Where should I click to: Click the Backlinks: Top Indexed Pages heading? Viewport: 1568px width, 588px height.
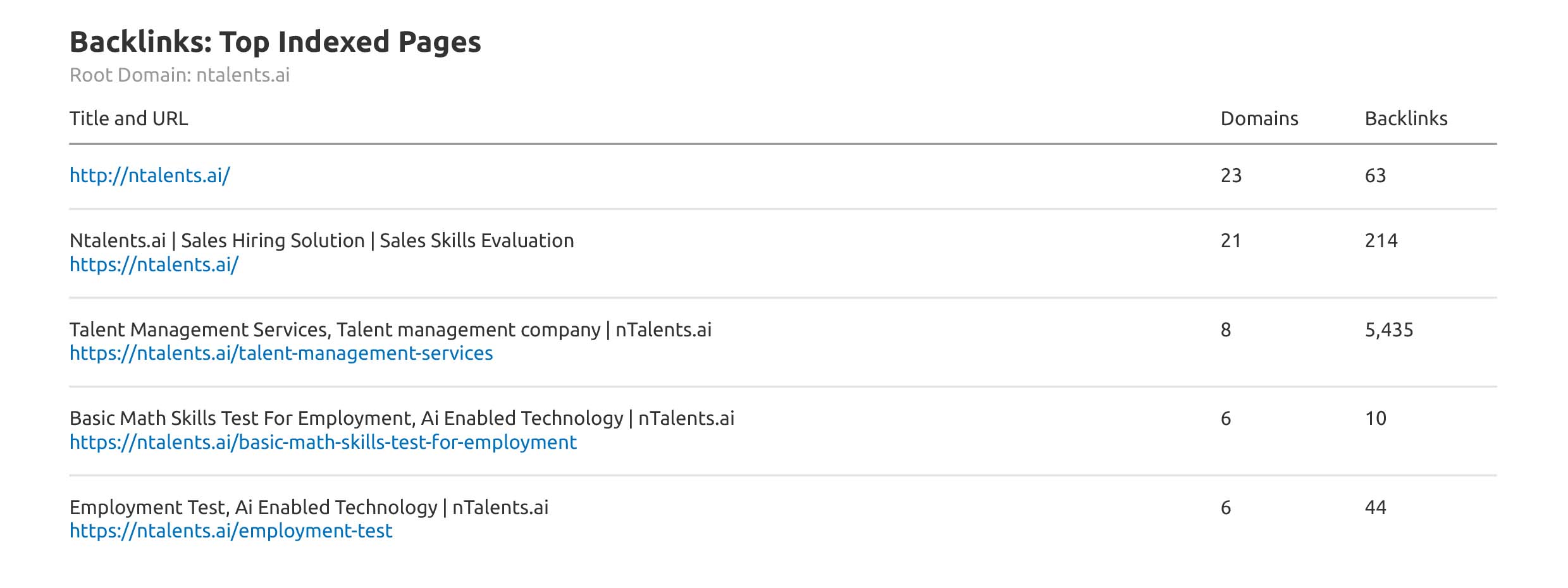point(275,42)
